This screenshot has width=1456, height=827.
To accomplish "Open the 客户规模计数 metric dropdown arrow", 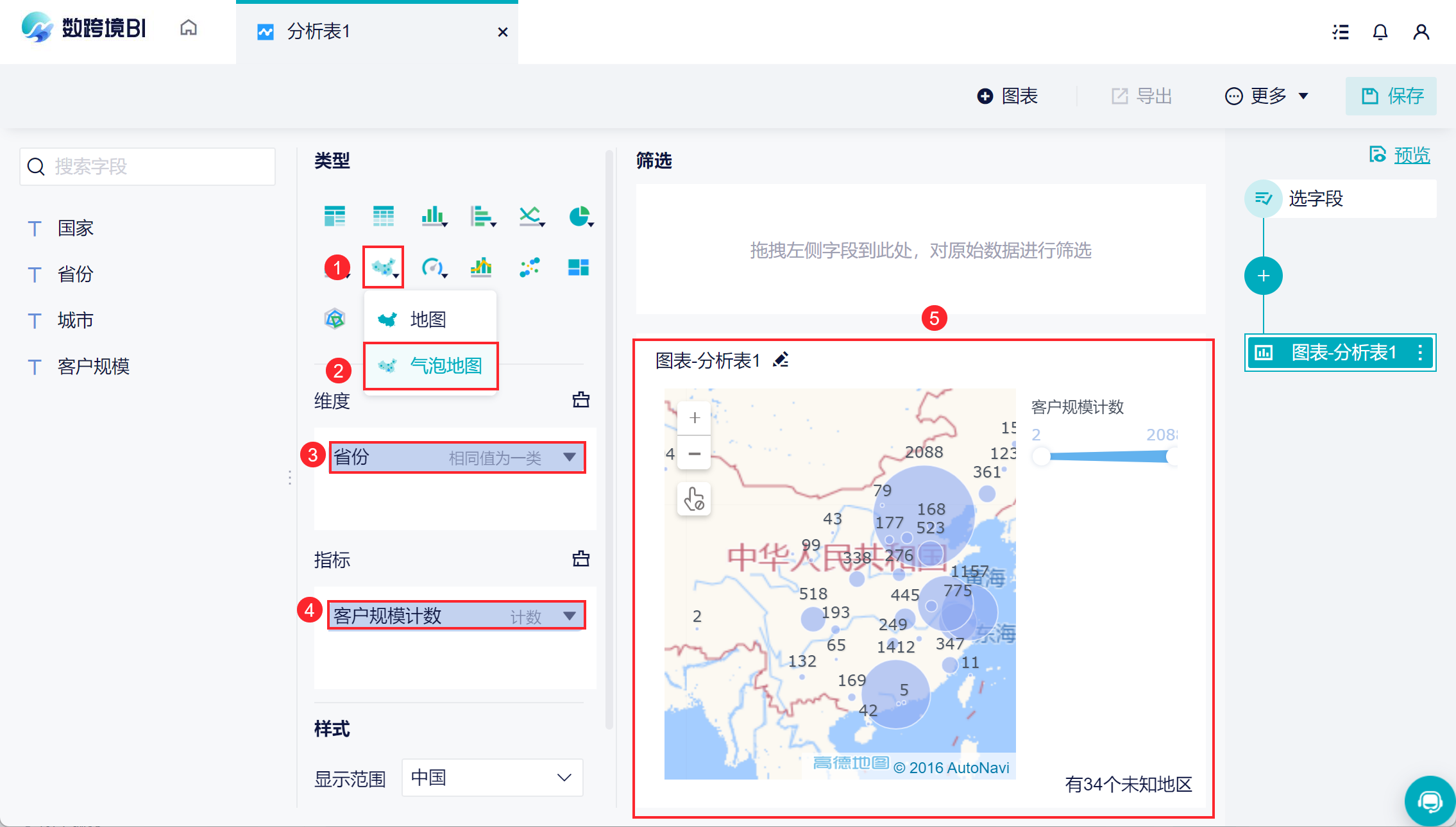I will [569, 616].
